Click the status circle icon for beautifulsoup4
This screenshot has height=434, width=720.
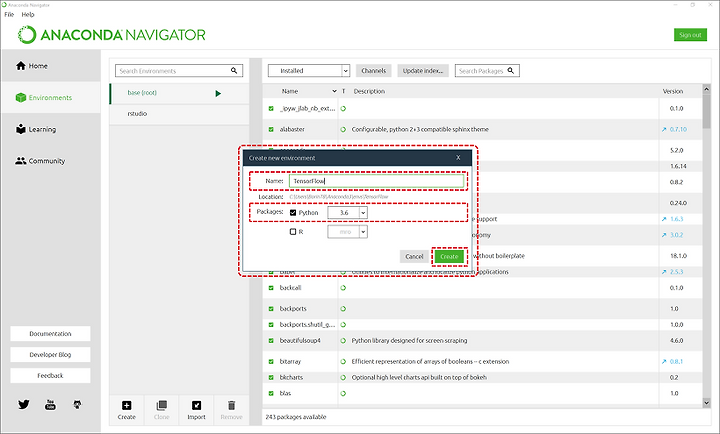click(x=343, y=341)
